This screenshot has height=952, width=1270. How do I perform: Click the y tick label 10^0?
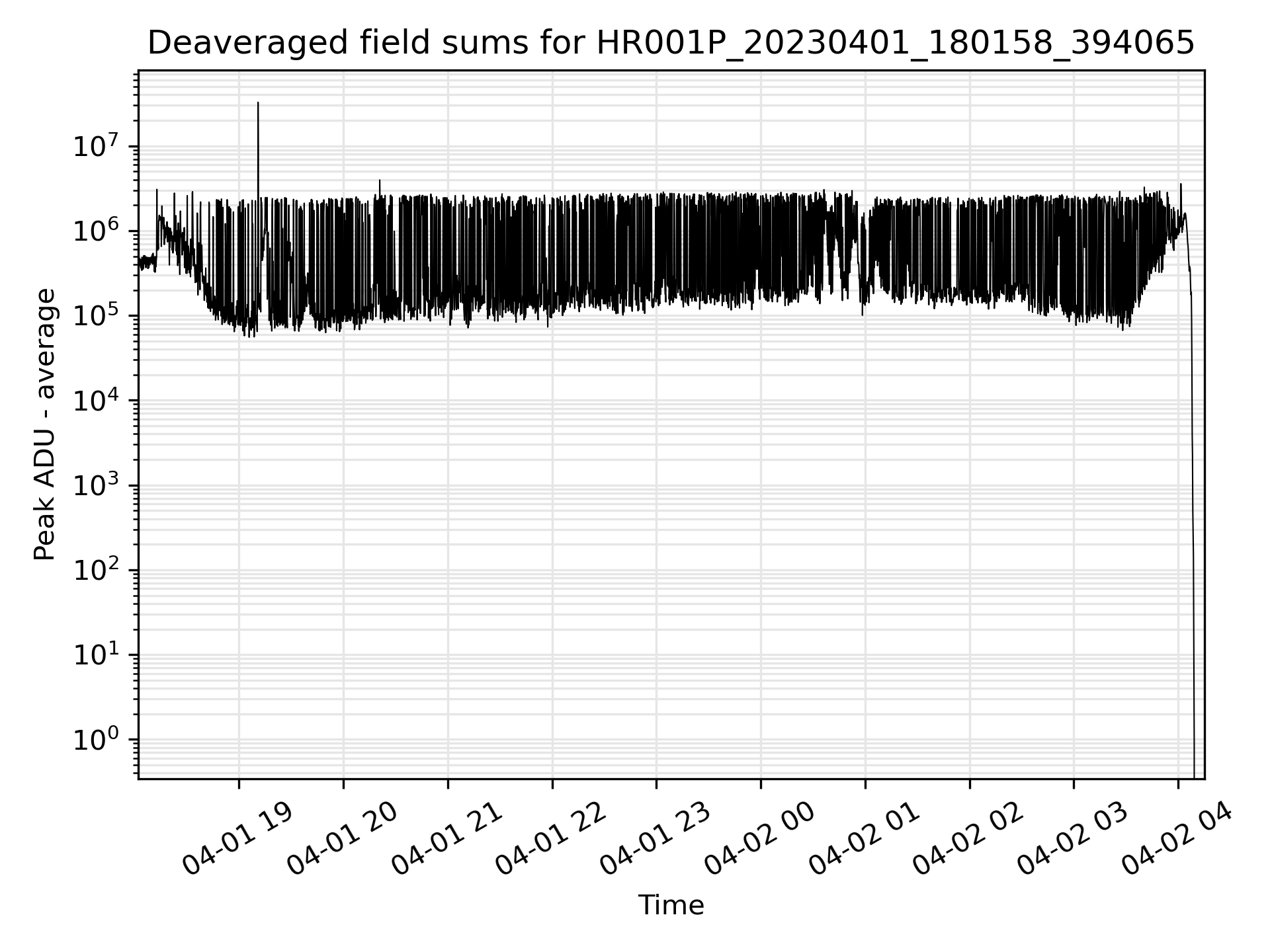97,738
